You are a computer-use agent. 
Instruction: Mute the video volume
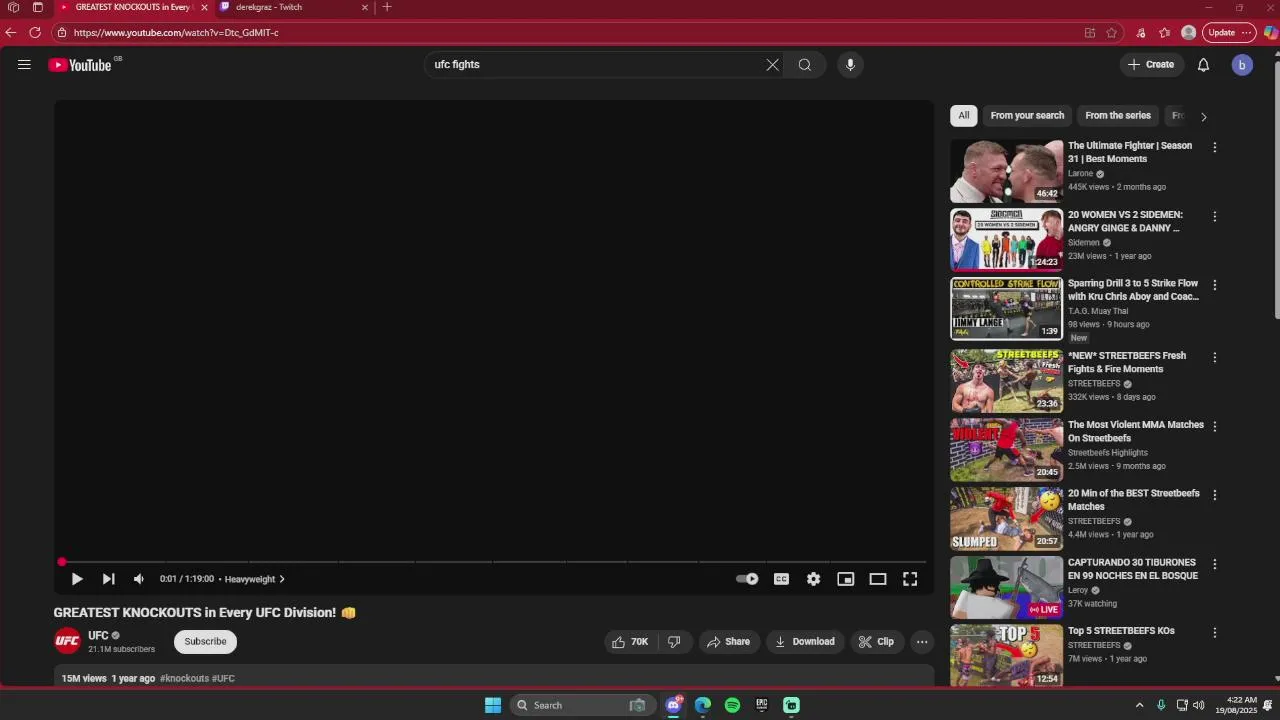[139, 579]
